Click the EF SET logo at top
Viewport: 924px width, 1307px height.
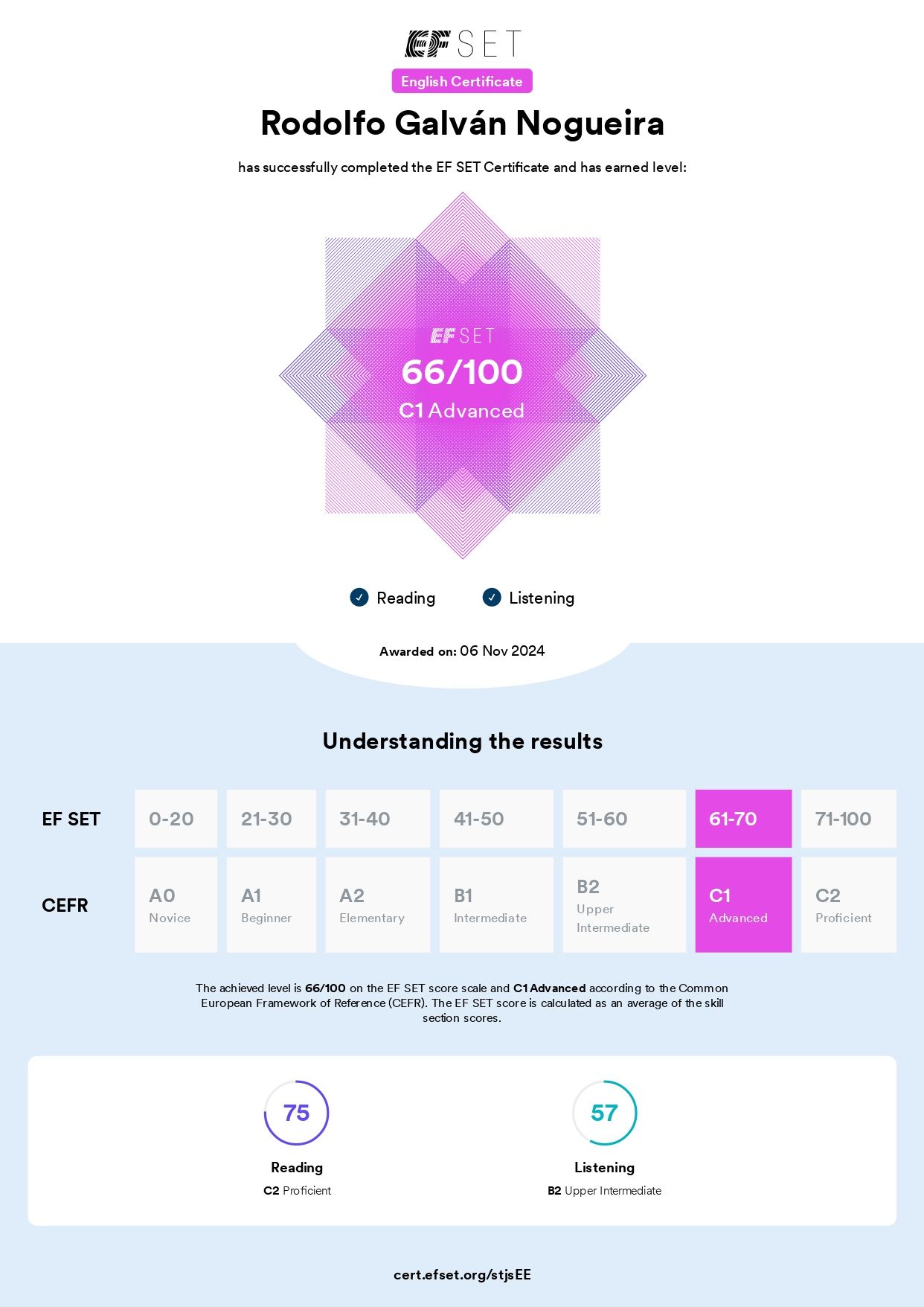pos(462,44)
